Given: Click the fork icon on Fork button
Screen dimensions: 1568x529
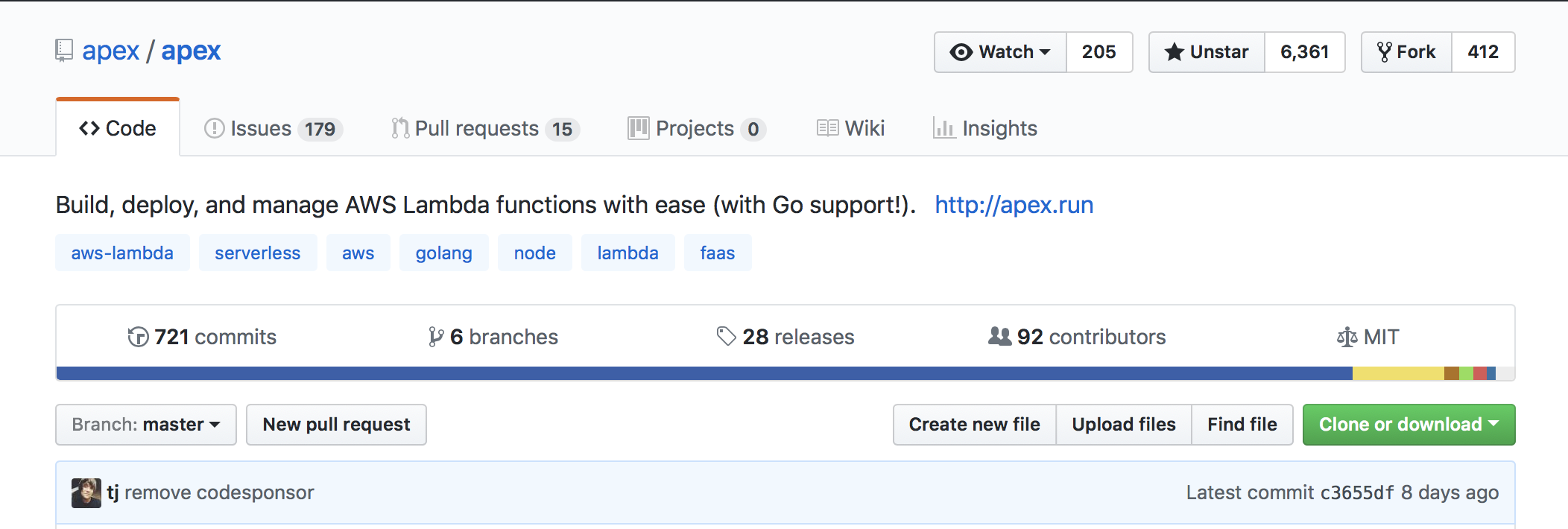Looking at the screenshot, I should click(1385, 52).
